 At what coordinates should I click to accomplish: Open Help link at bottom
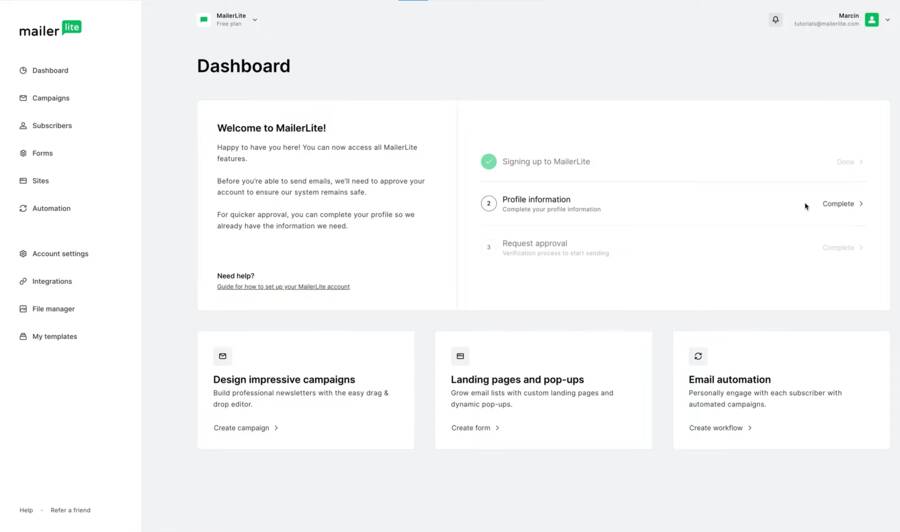coord(26,510)
